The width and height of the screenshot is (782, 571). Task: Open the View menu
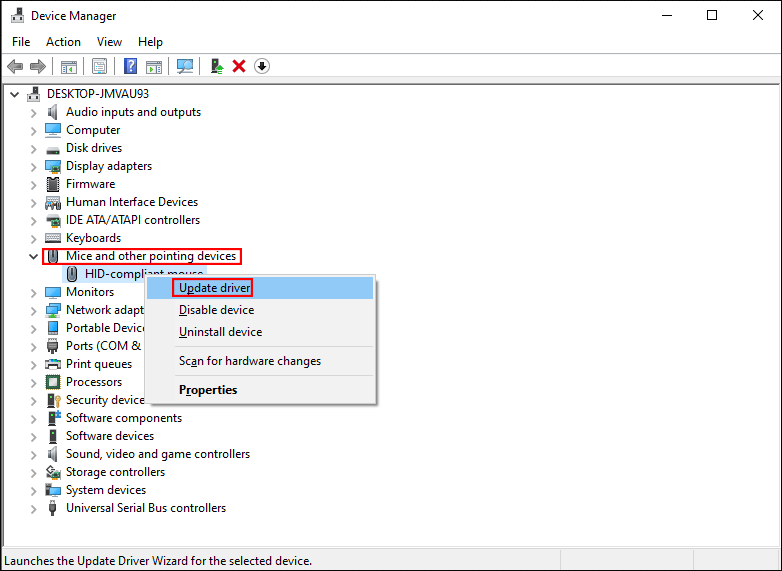(x=109, y=42)
